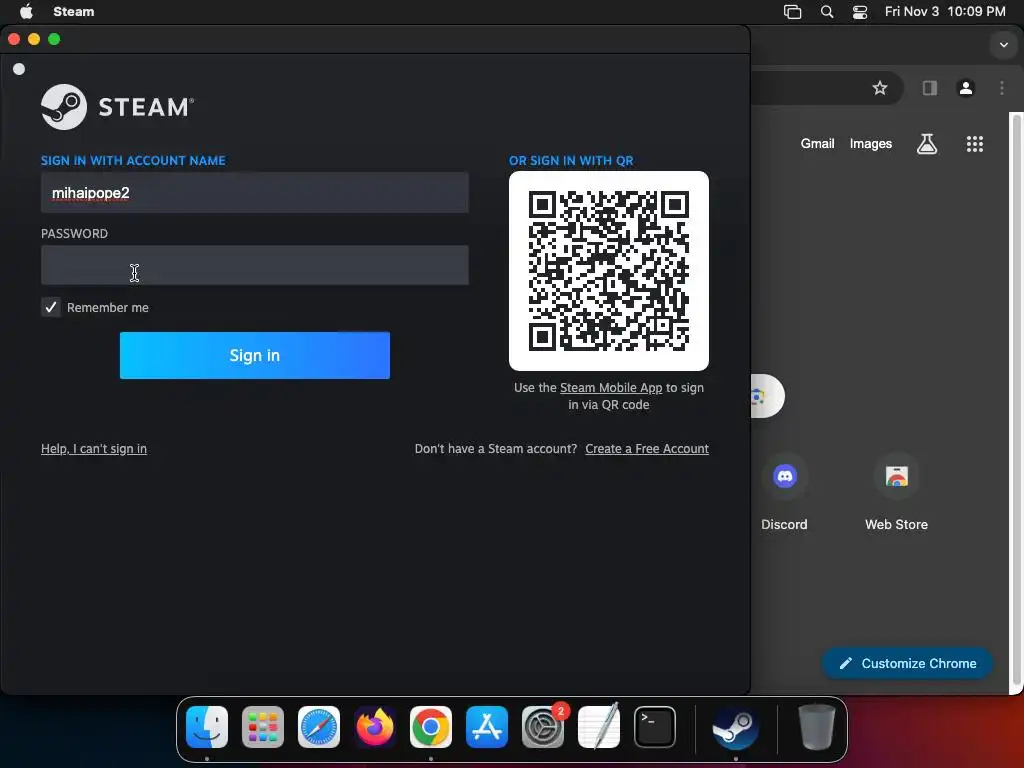
Task: Open Launchpad from the Dock
Action: coord(263,727)
